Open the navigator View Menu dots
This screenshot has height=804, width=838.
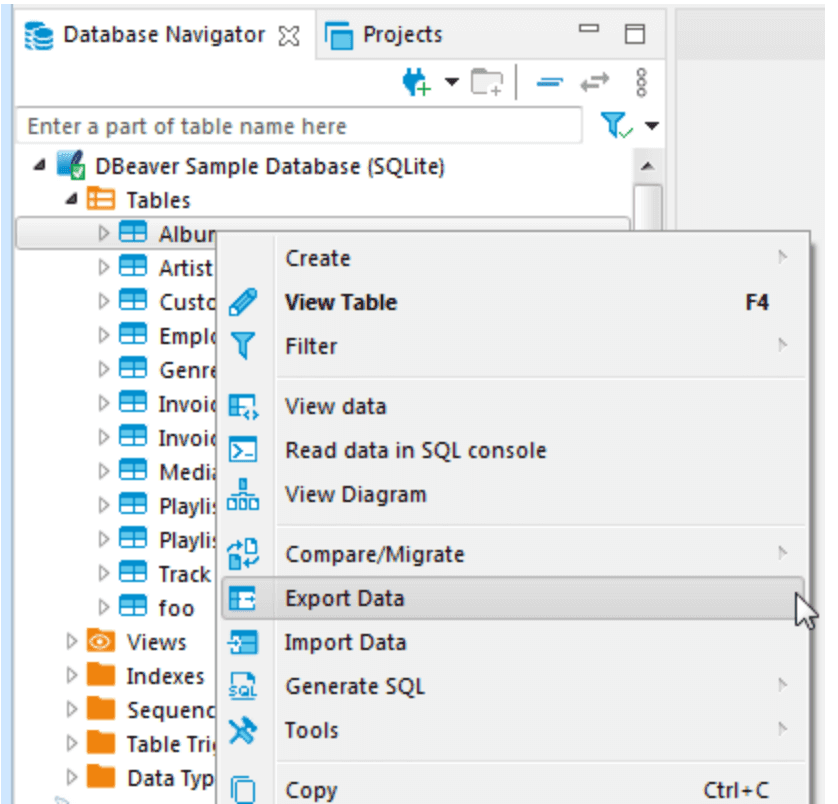point(641,82)
